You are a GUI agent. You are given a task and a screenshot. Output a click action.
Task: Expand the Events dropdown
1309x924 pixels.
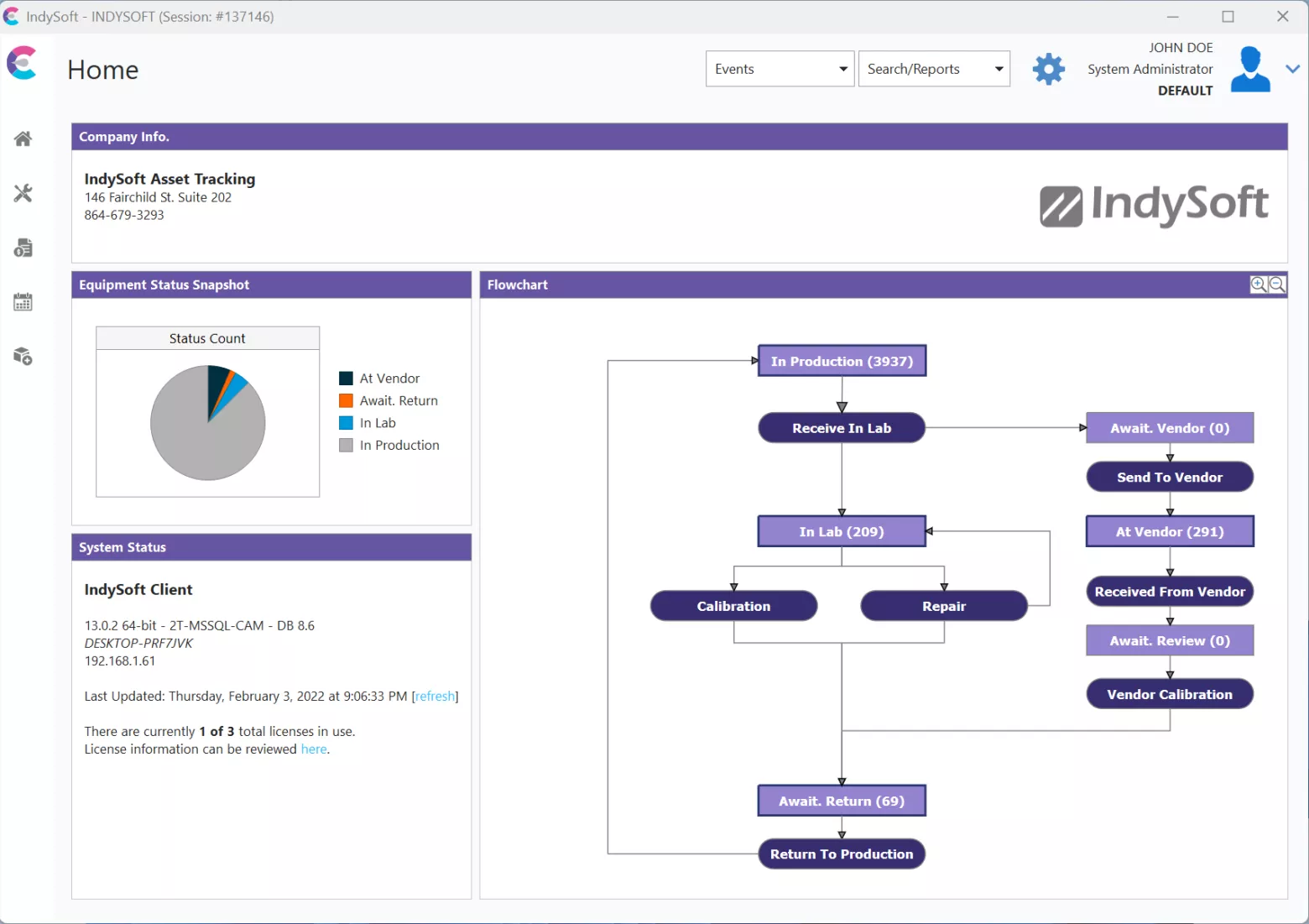[780, 69]
